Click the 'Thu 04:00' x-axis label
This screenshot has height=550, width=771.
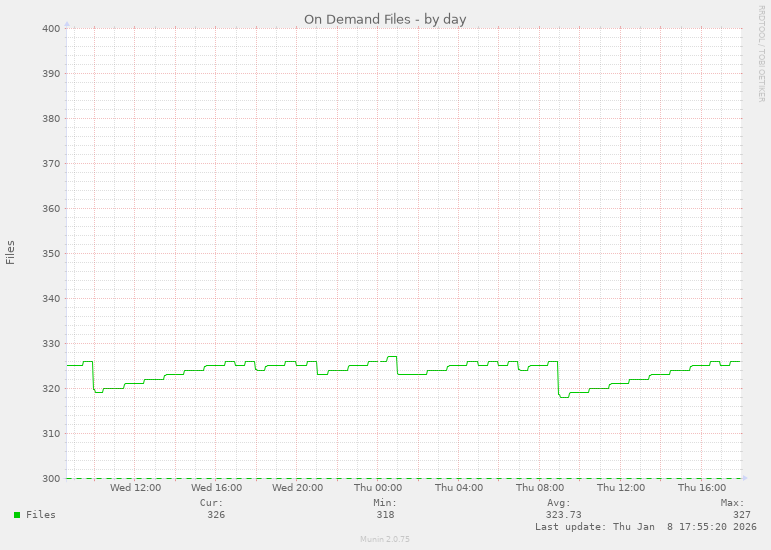tap(459, 488)
